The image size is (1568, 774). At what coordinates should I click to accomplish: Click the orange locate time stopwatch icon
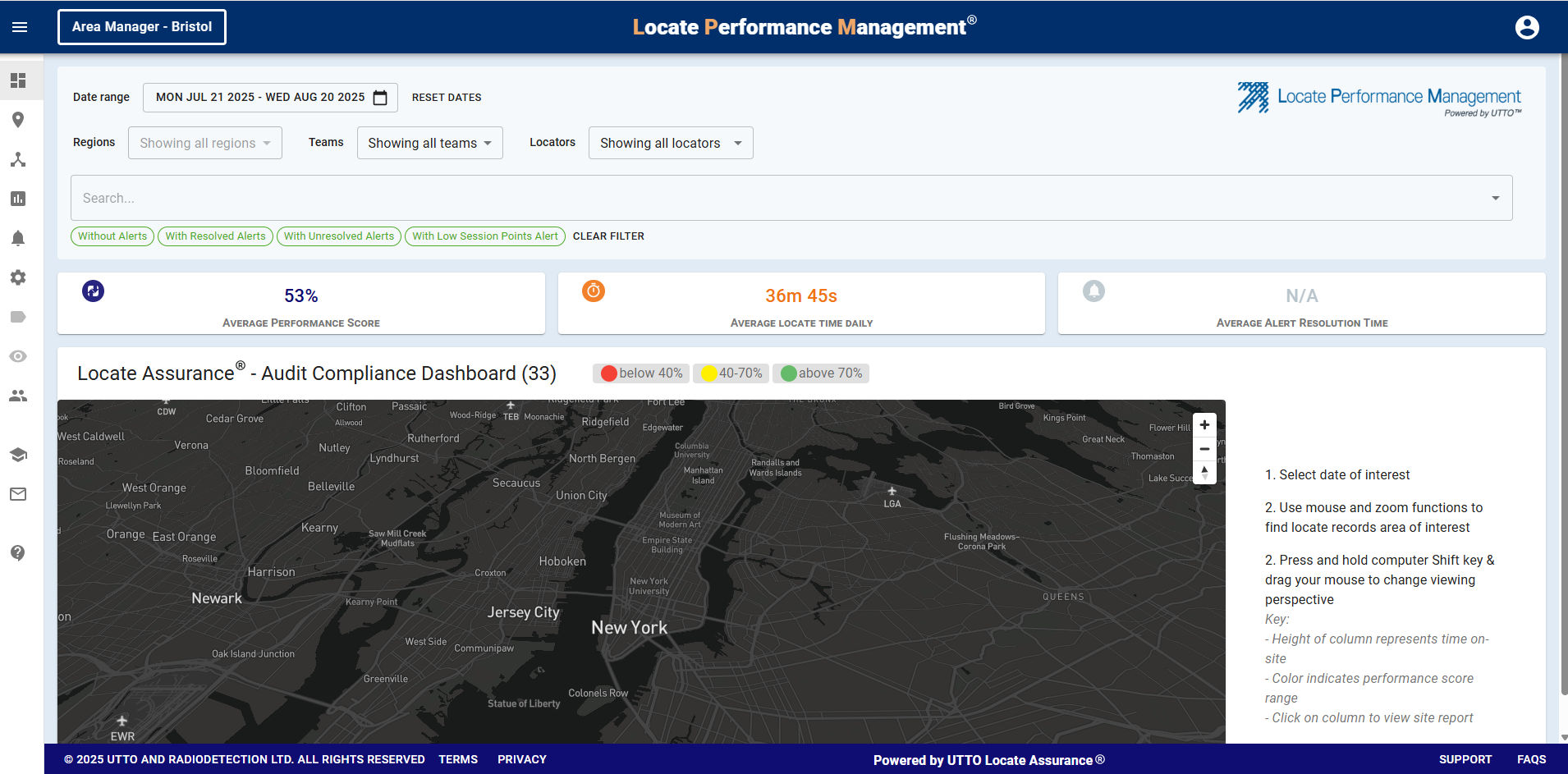coord(594,291)
